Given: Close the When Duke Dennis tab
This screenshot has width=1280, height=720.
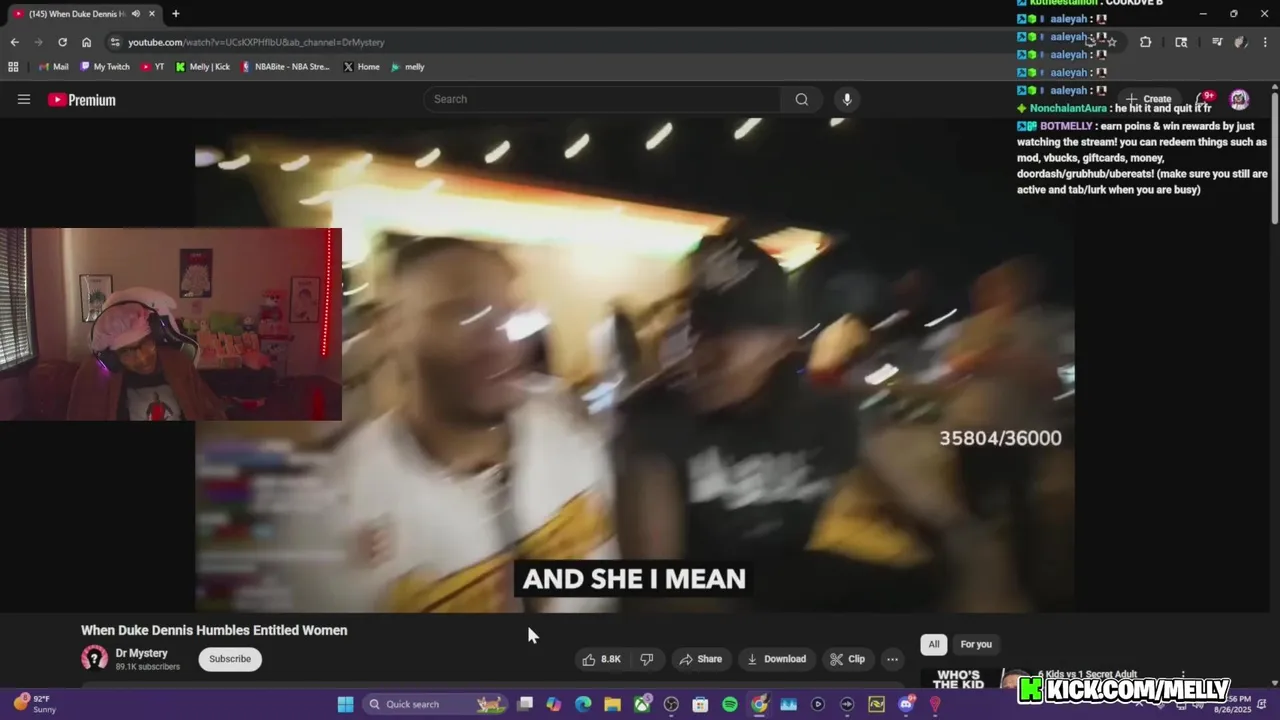Looking at the screenshot, I should click(151, 14).
